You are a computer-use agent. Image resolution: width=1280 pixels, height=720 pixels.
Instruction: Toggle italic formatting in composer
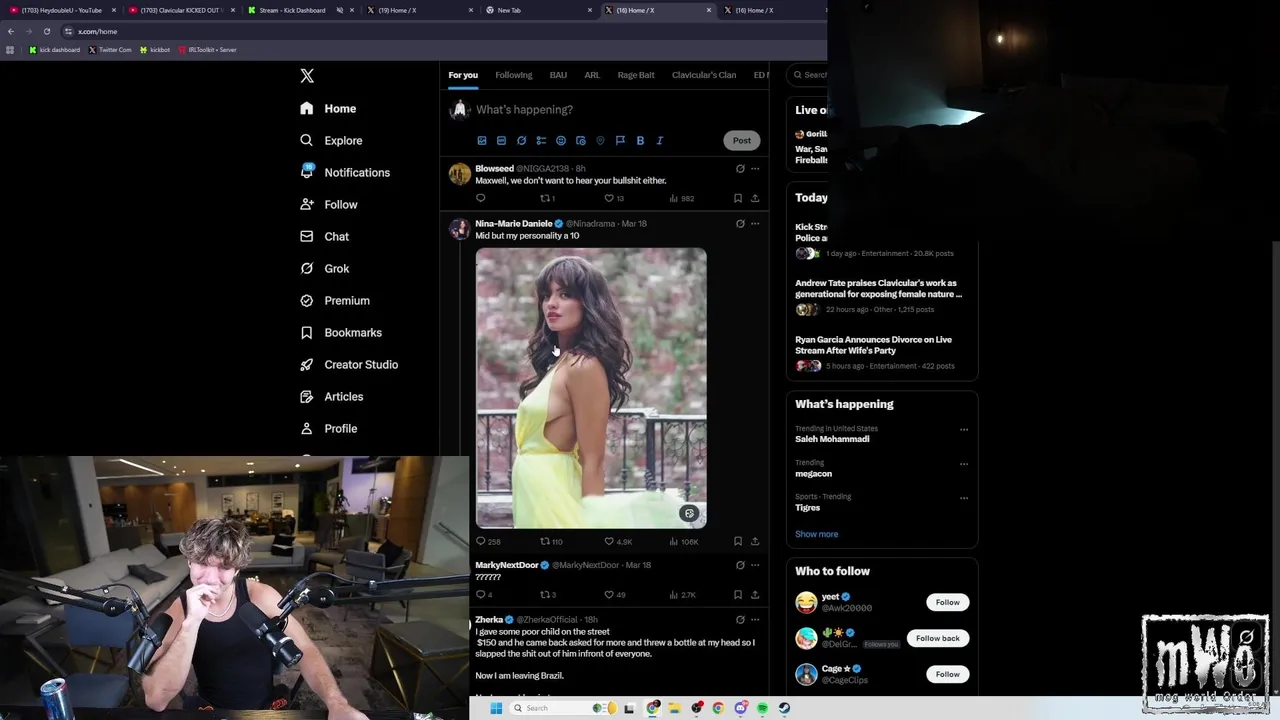[x=660, y=141]
